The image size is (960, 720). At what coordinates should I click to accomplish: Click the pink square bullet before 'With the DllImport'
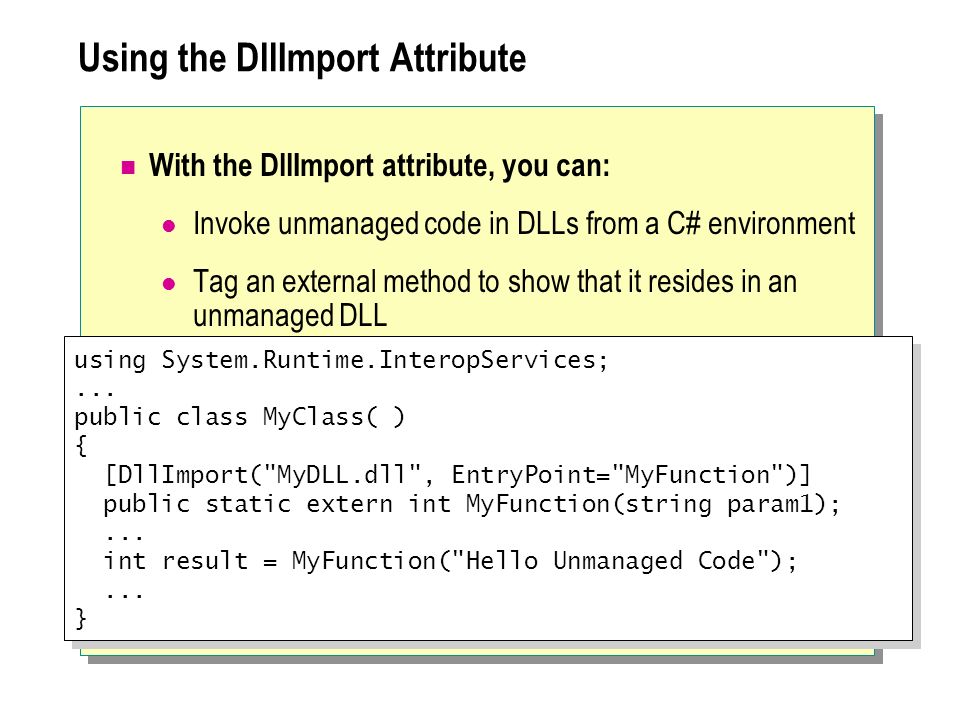point(128,168)
